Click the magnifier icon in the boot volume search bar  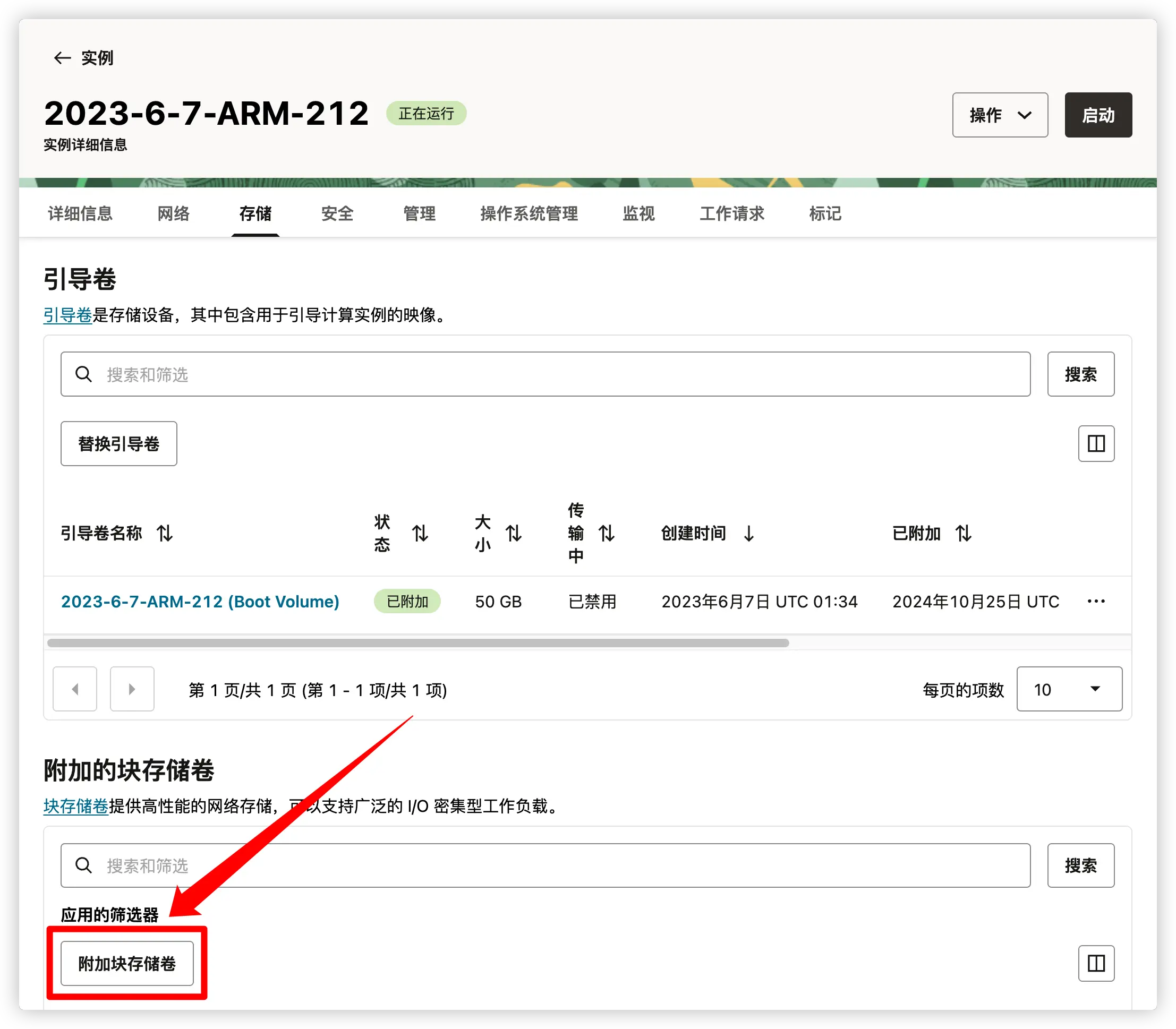84,374
